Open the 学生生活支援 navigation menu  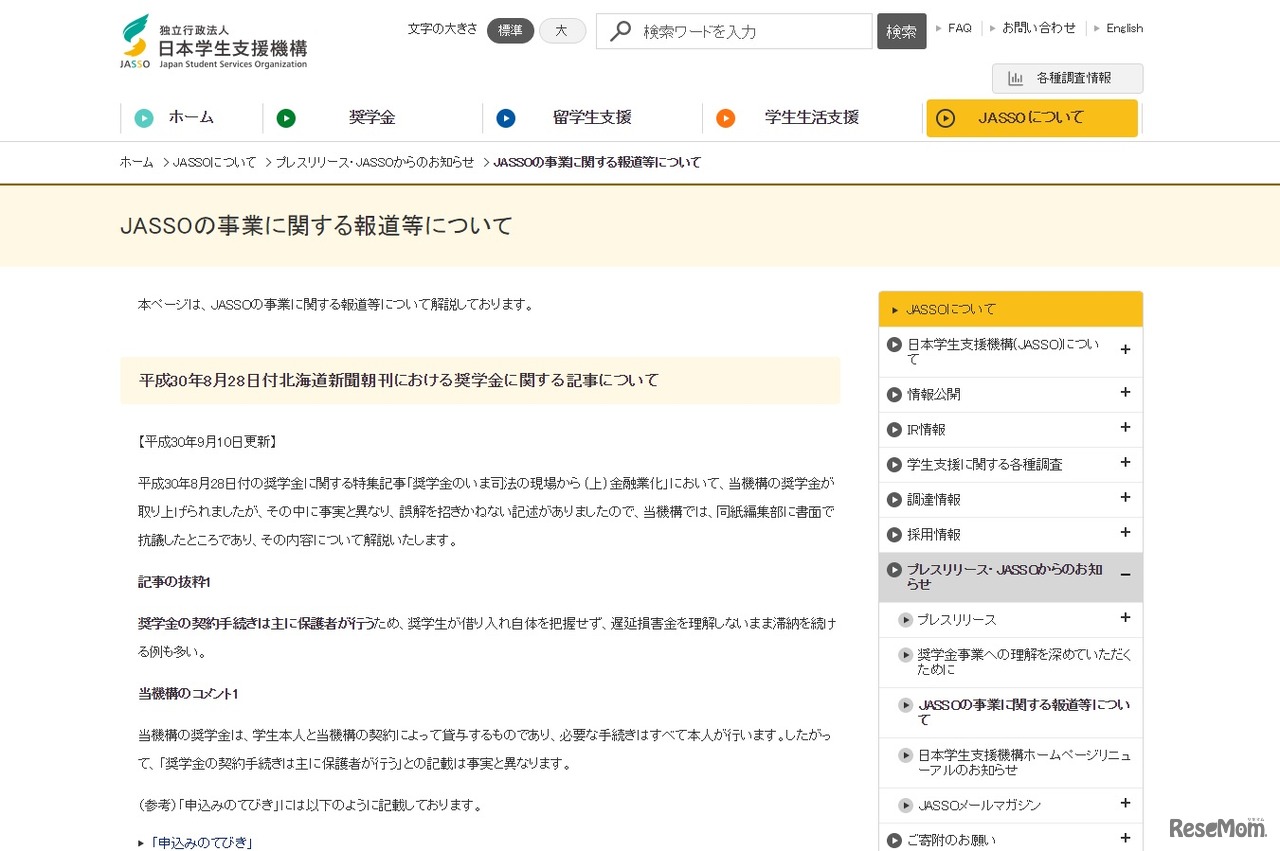[810, 118]
